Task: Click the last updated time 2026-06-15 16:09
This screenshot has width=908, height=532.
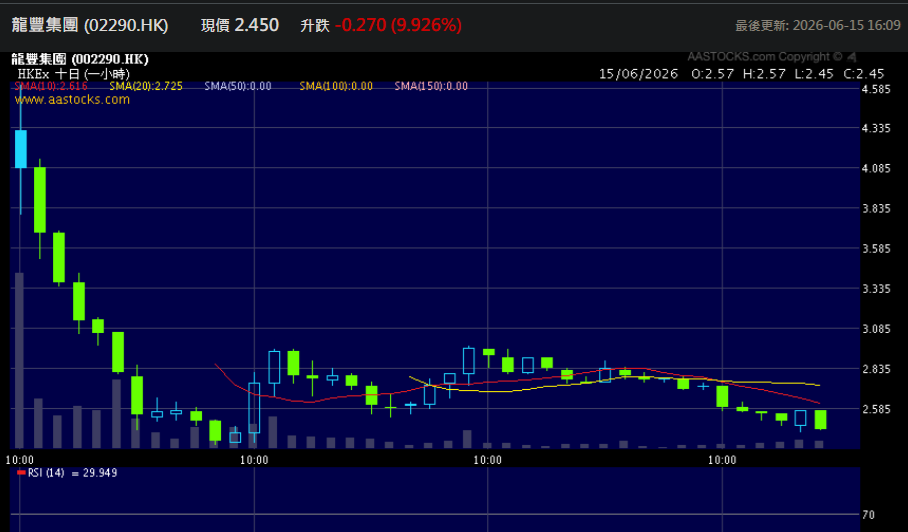Action: [847, 25]
